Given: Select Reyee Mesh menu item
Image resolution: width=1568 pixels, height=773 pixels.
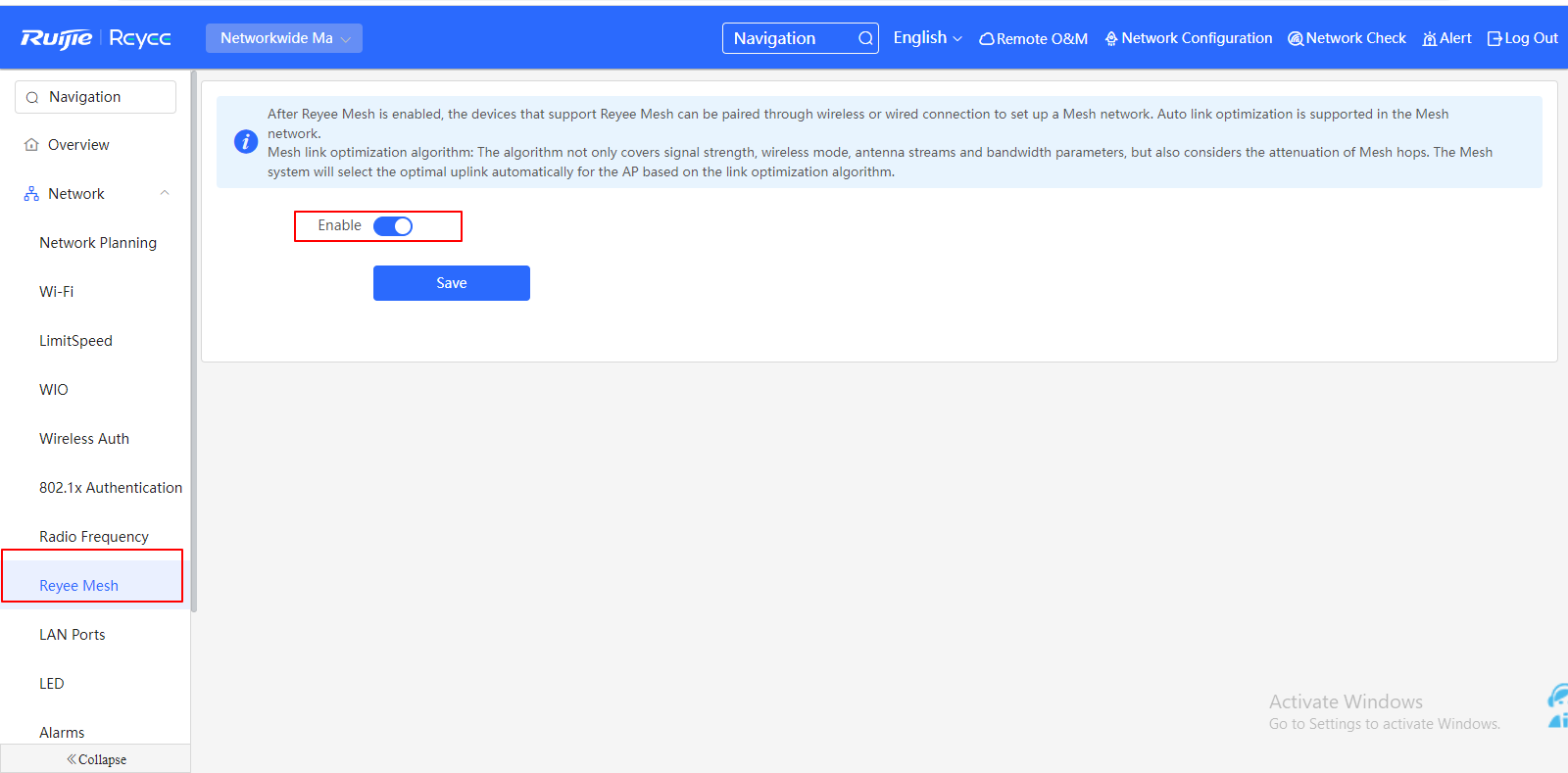Looking at the screenshot, I should coord(78,586).
